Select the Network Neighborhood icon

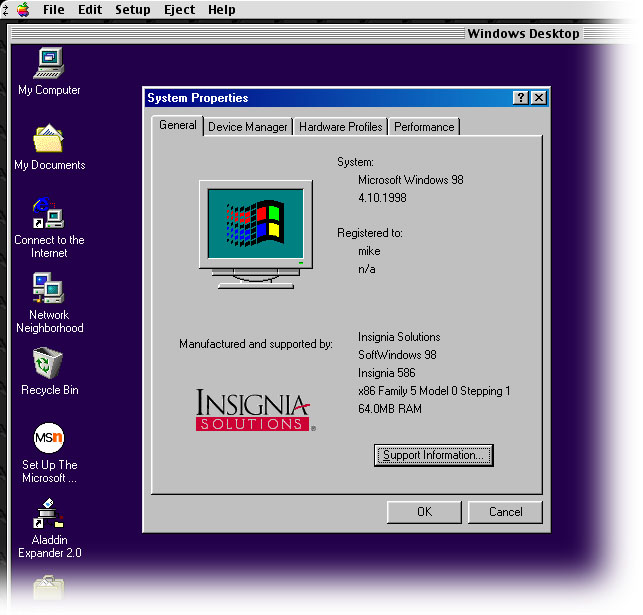coord(48,287)
